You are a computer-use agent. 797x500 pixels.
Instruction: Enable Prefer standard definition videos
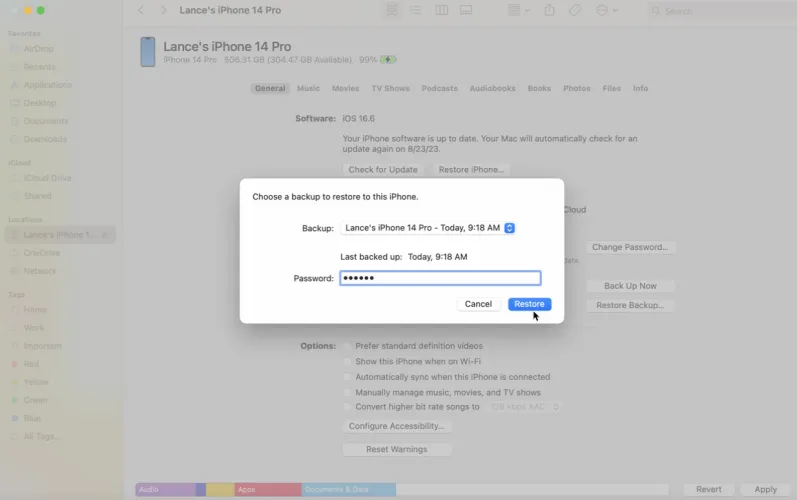347,346
